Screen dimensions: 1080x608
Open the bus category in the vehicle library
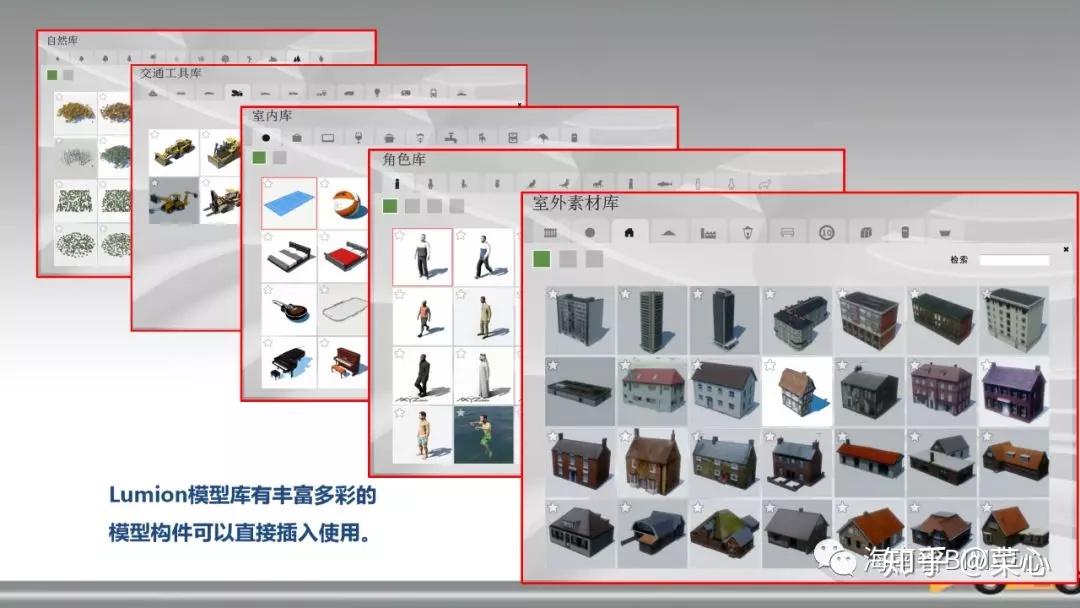pos(406,91)
